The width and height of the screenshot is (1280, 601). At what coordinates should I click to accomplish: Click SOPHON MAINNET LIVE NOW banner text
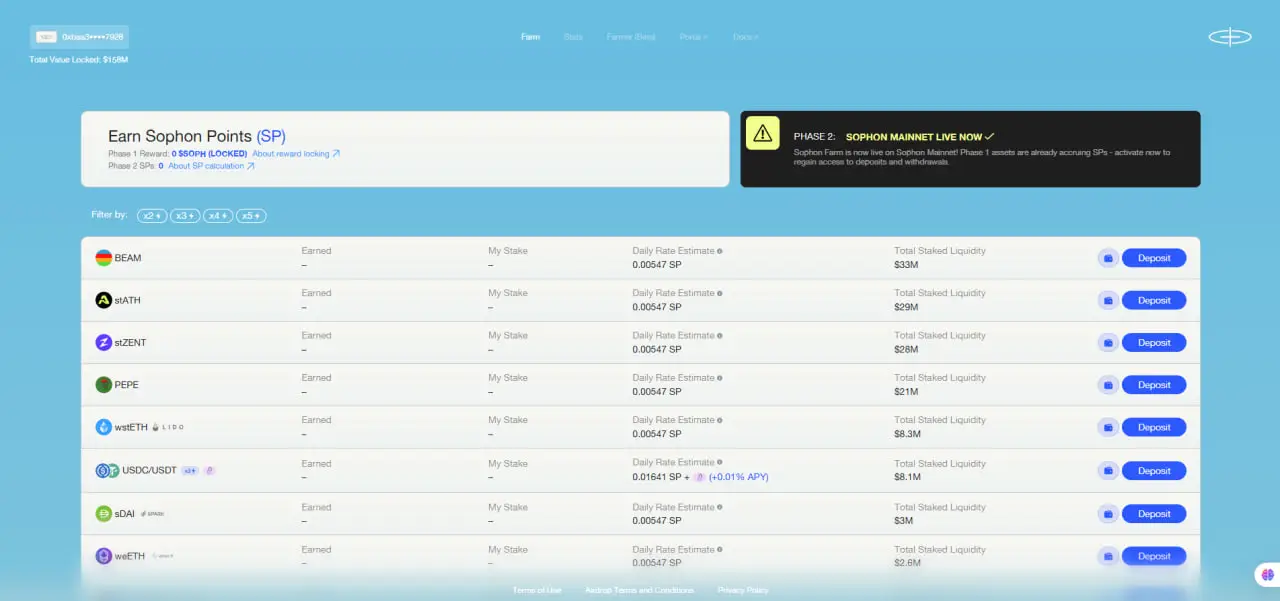click(x=914, y=136)
